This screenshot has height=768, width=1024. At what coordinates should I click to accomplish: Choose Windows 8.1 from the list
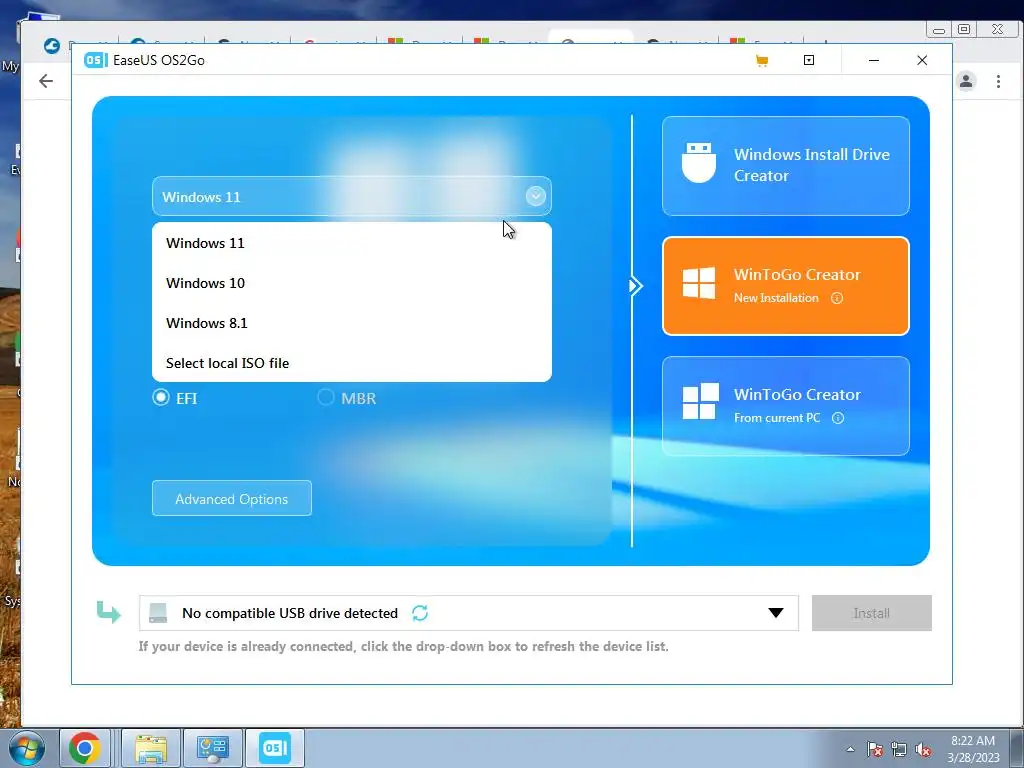(351, 323)
